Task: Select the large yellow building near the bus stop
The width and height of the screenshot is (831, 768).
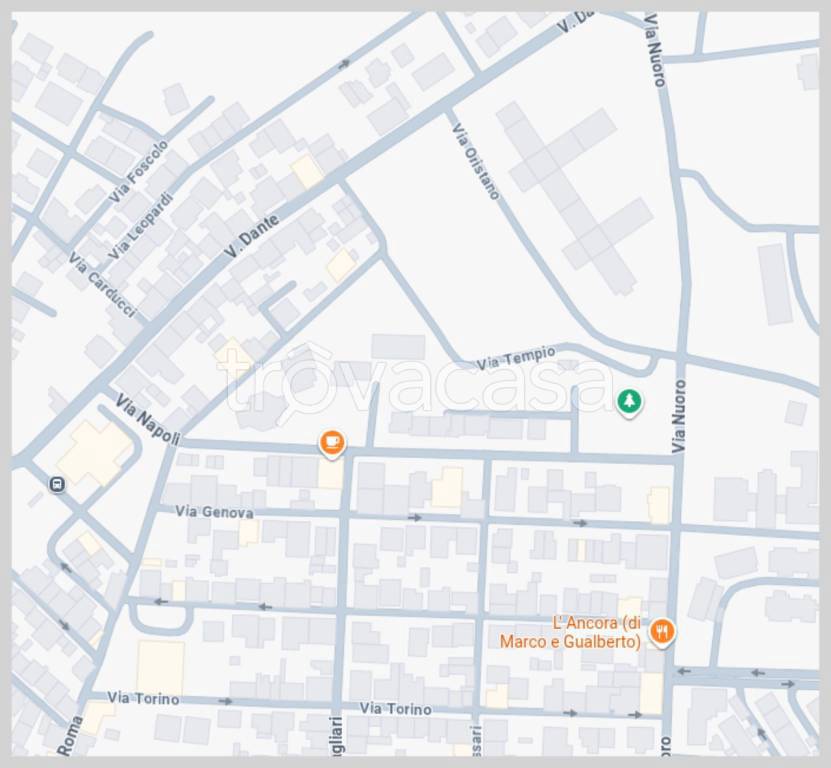Action: tap(95, 453)
